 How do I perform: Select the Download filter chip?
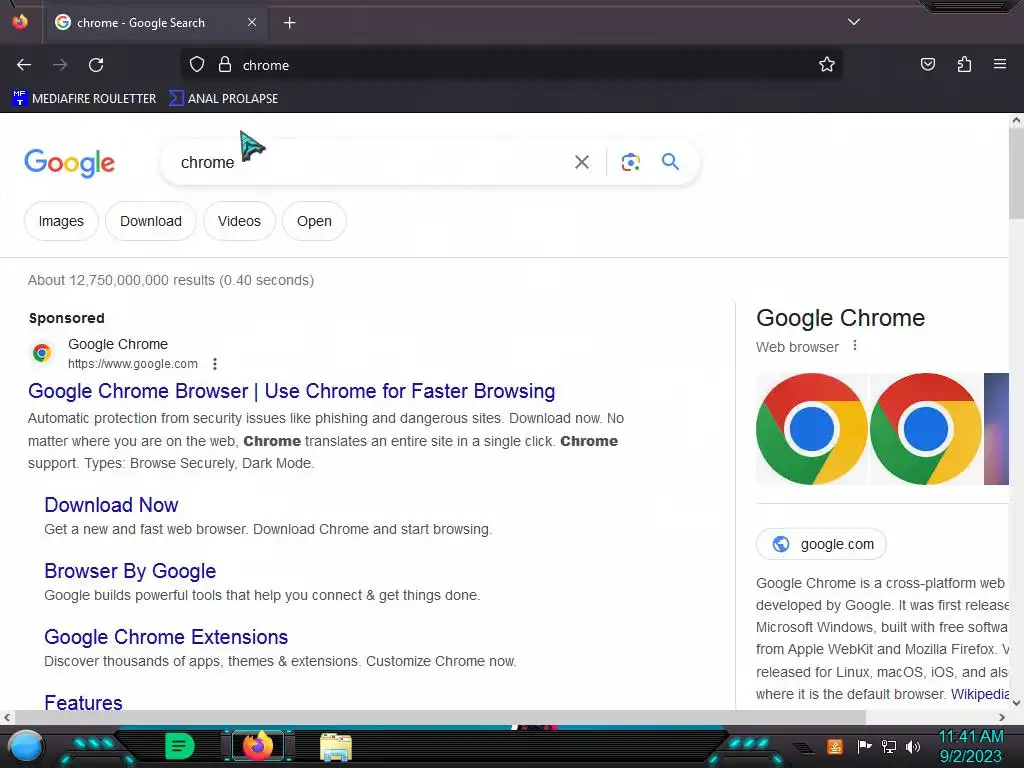click(151, 221)
